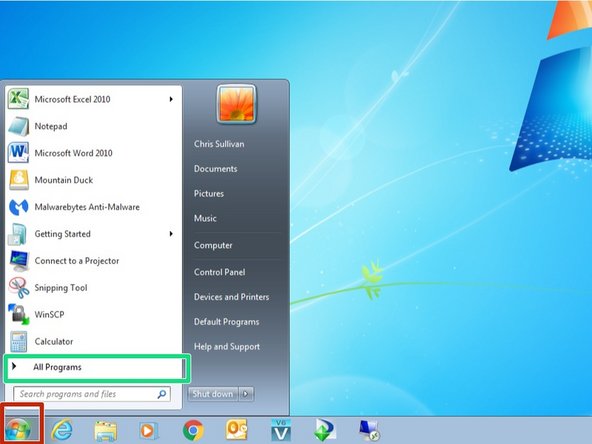Click the Calculator icon
The height and width of the screenshot is (444, 592).
[x=18, y=341]
